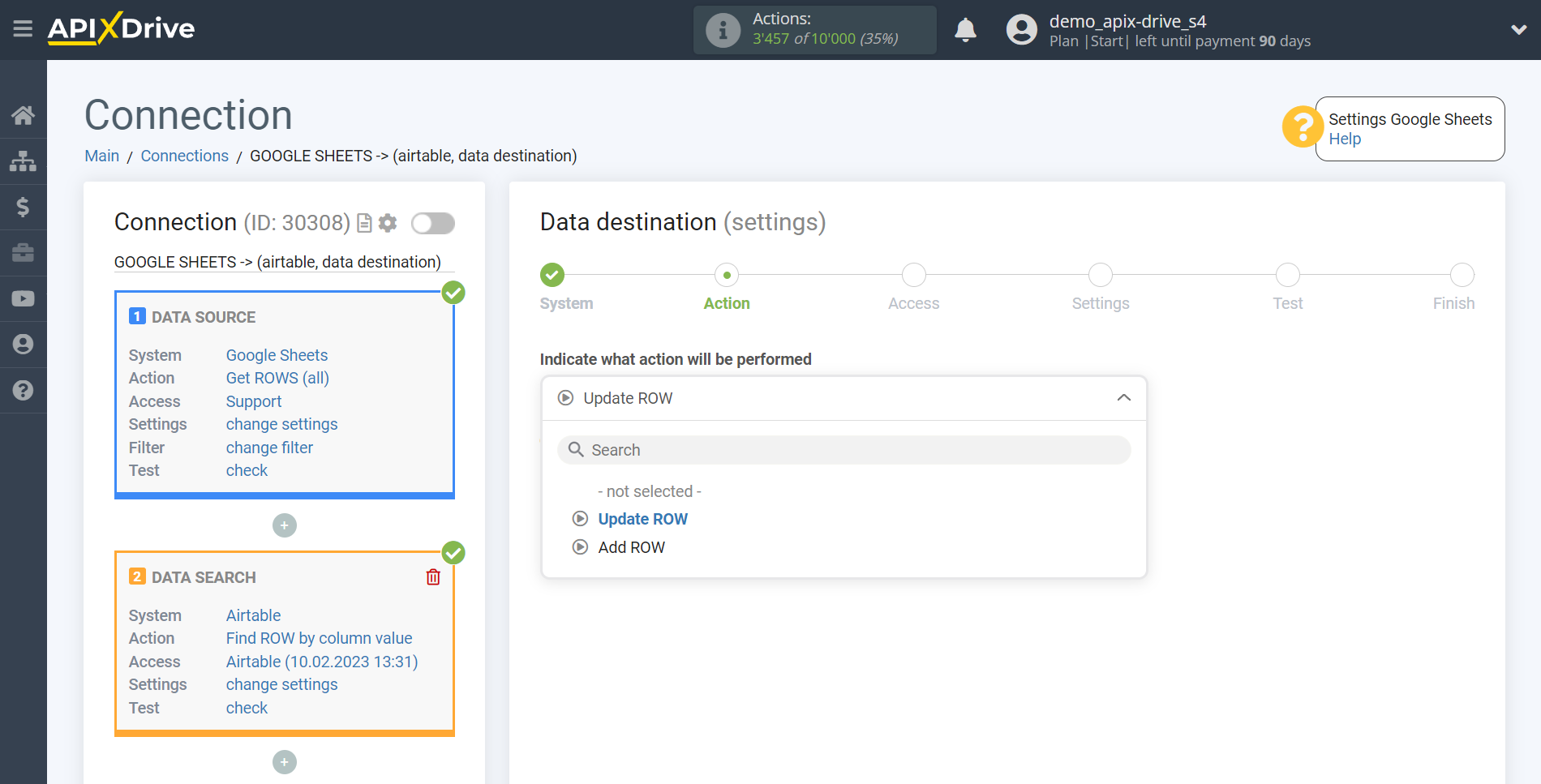Toggle the connection on/off switch
The width and height of the screenshot is (1541, 784).
tap(432, 223)
